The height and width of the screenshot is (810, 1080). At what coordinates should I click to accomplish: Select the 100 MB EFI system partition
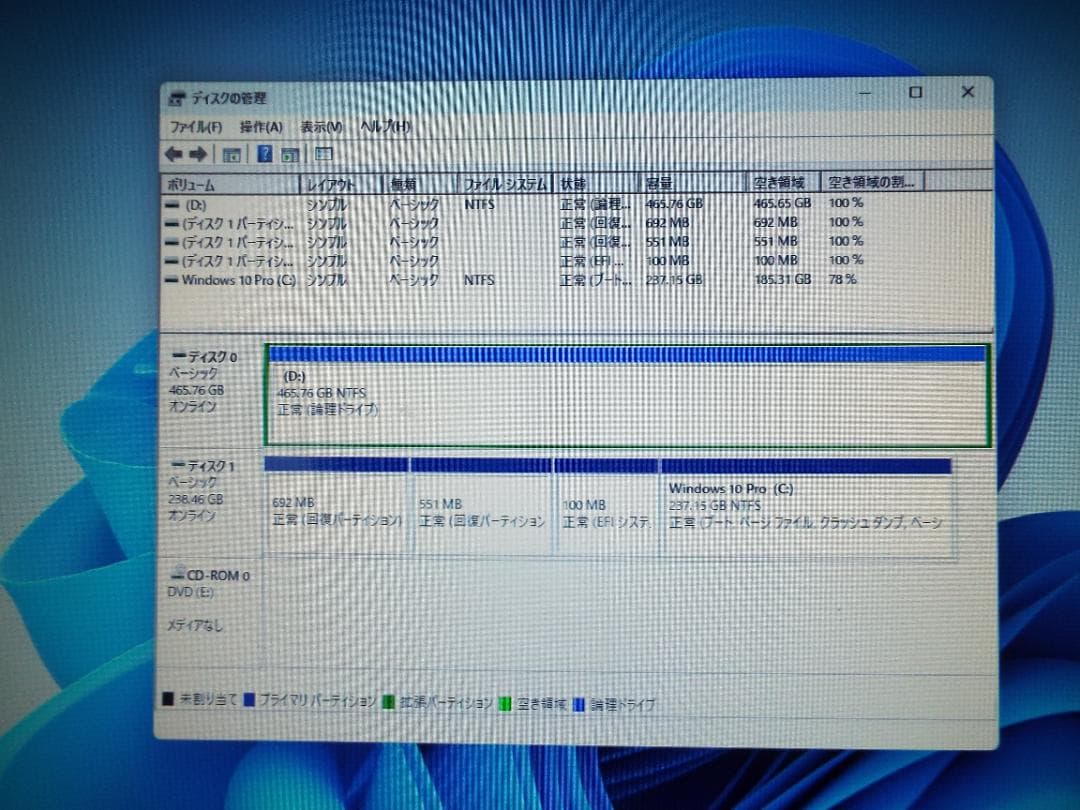click(x=605, y=505)
